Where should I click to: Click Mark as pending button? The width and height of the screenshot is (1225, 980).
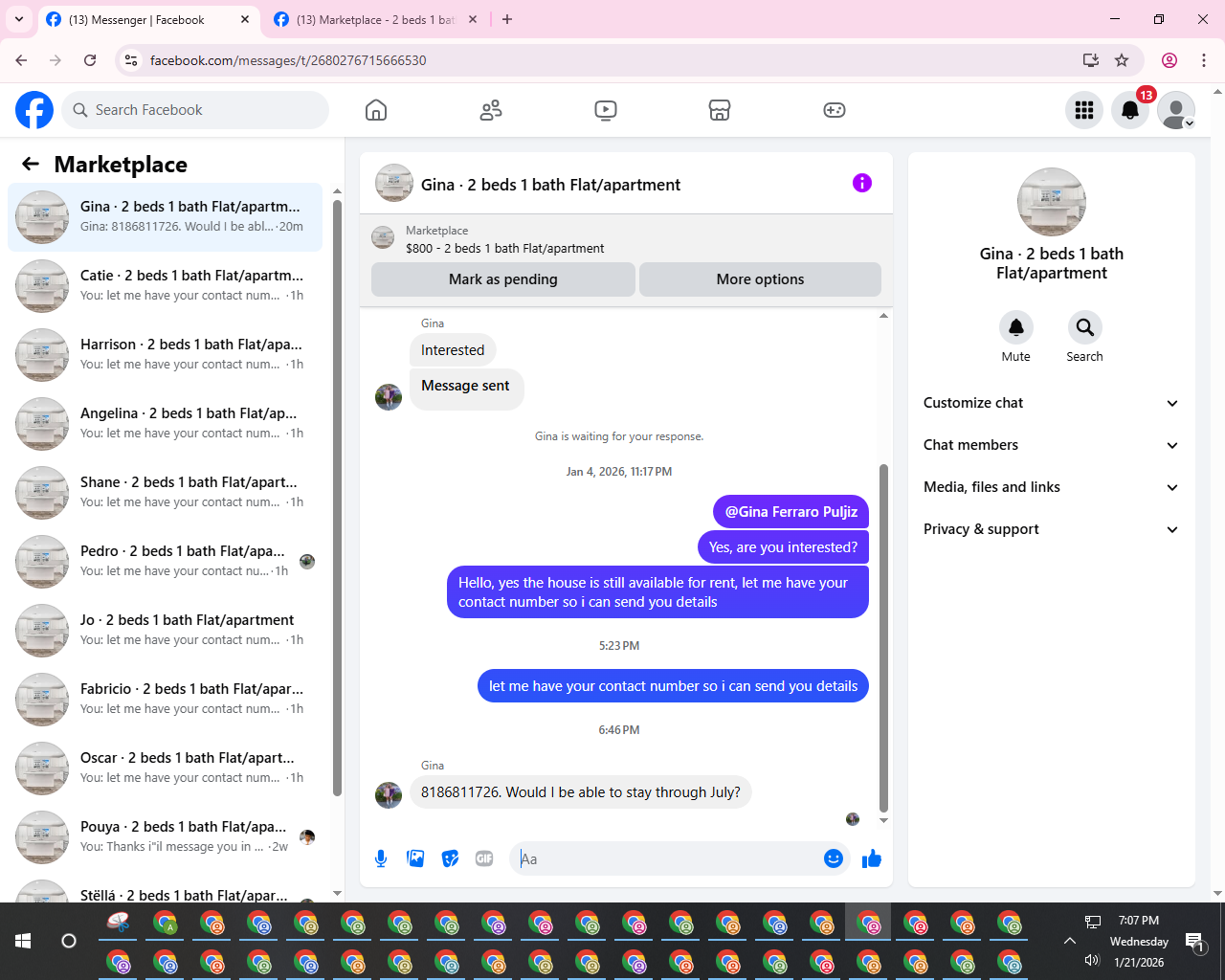[x=503, y=279]
